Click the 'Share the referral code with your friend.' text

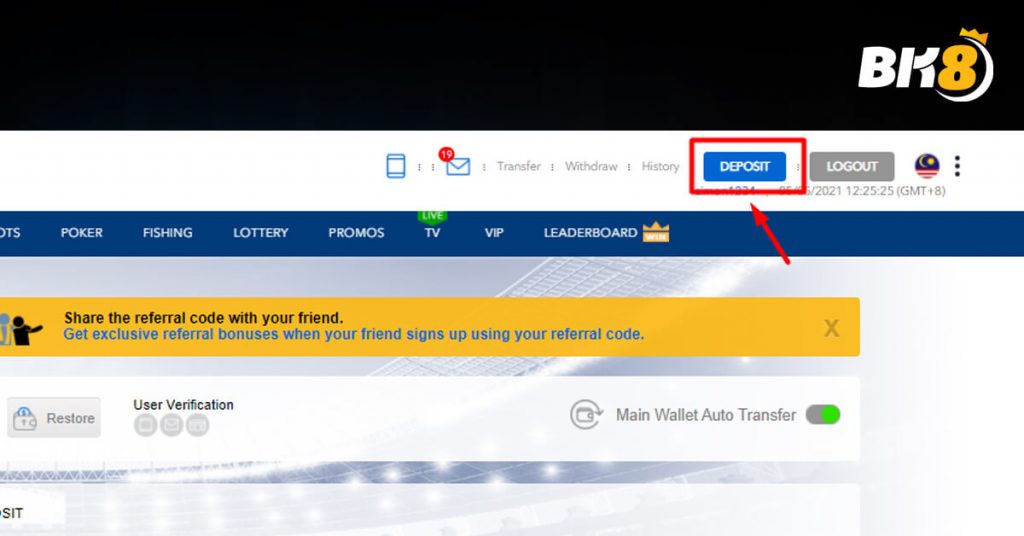204,318
